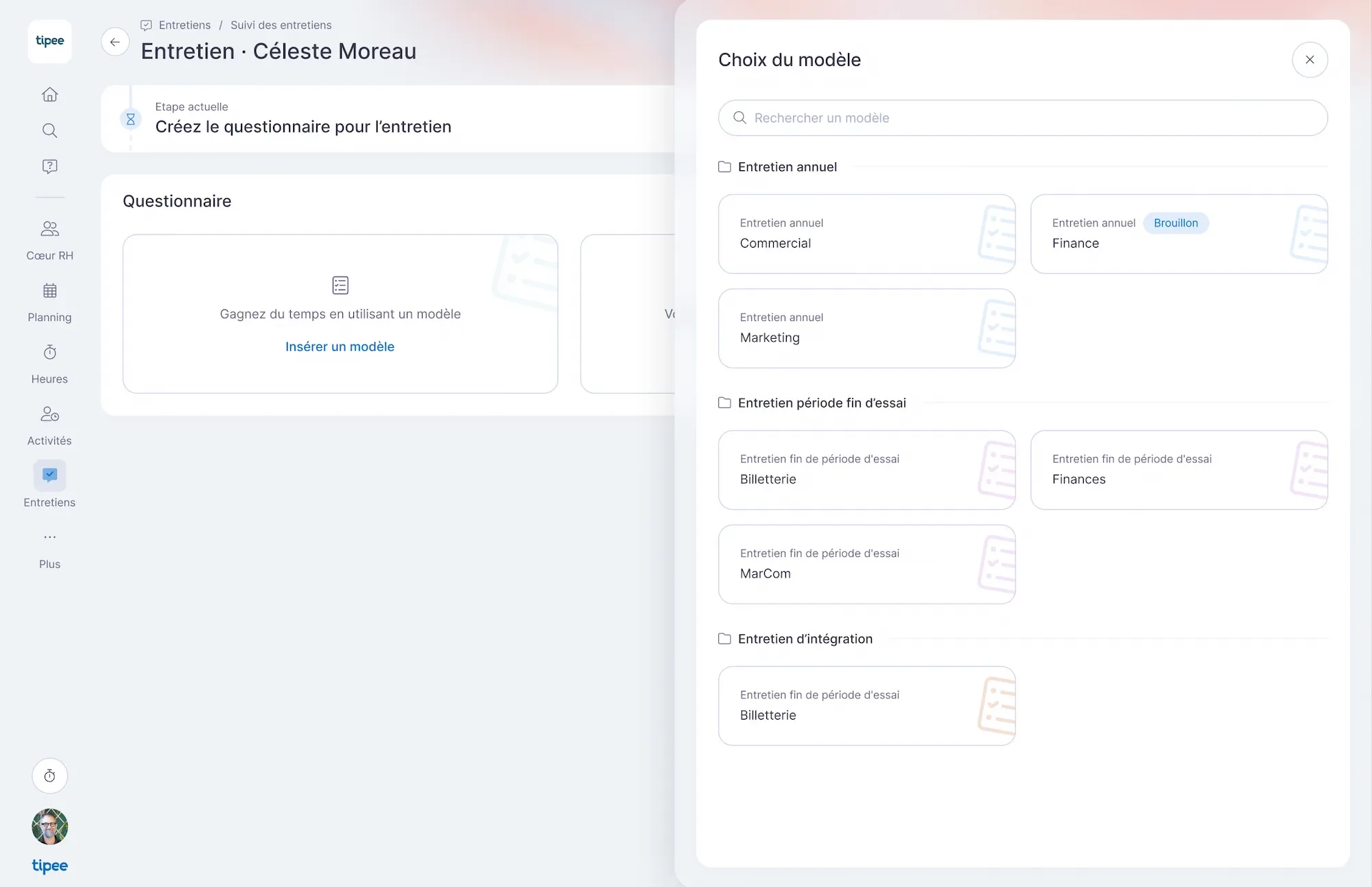1372x887 pixels.
Task: Pick the MarCom fin de période template
Action: tap(866, 565)
